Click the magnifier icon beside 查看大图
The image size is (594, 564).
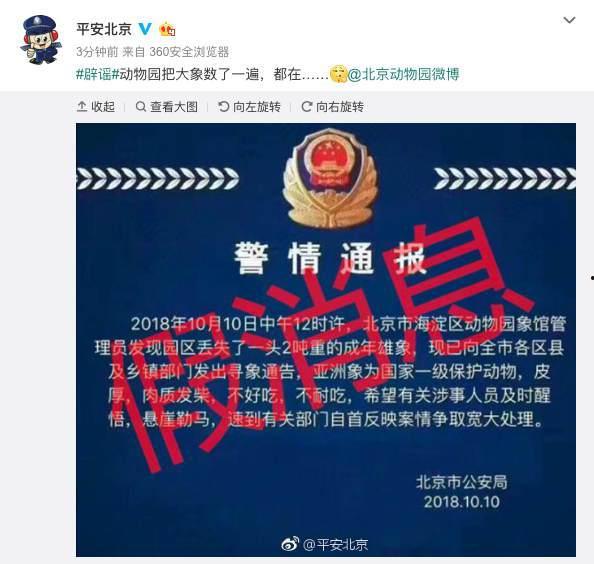(141, 107)
